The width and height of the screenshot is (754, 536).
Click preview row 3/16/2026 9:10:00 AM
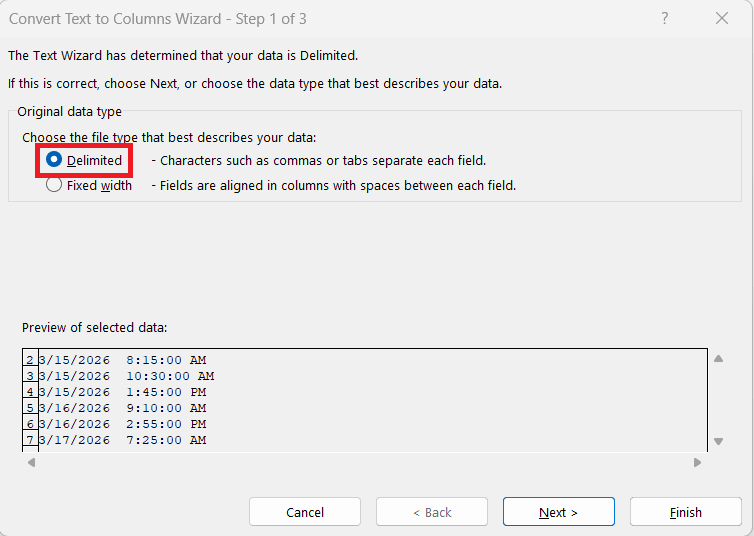pos(122,408)
